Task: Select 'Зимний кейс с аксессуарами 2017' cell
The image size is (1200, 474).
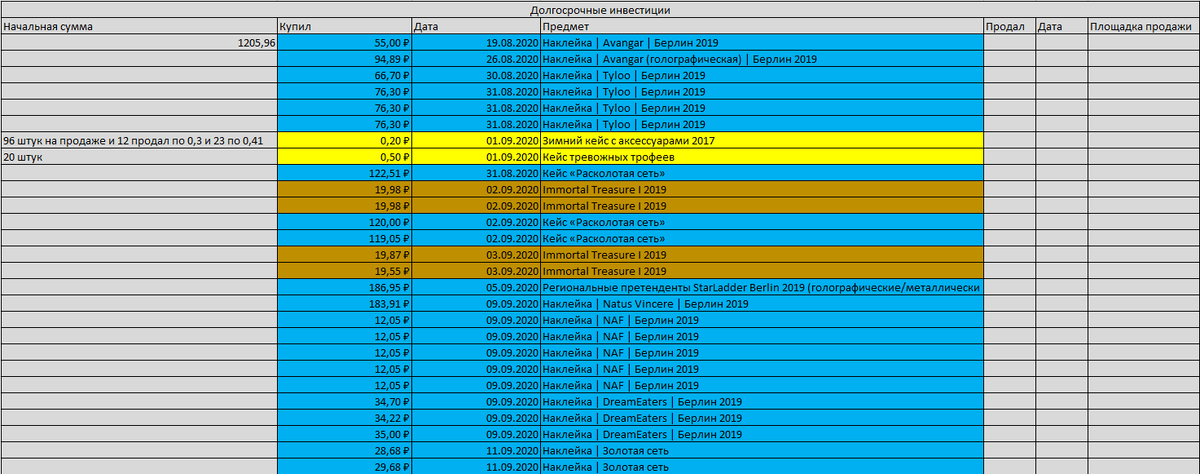Action: pos(762,140)
